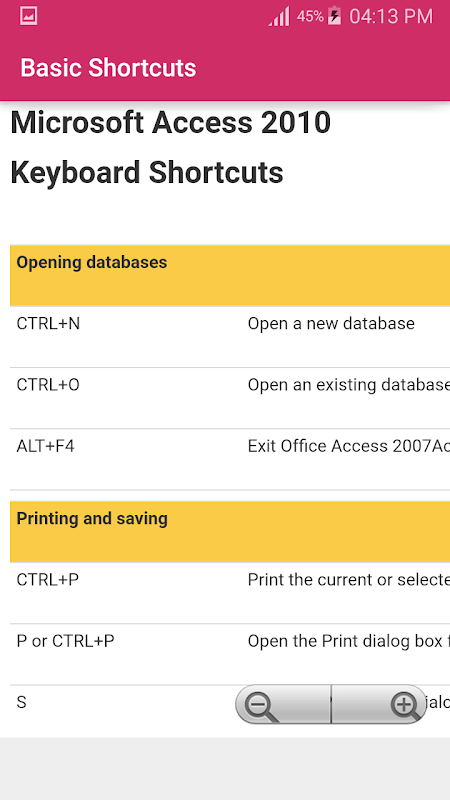Tap the zoom out magnifier button
Image resolution: width=450 pixels, height=800 pixels.
pyautogui.click(x=283, y=704)
